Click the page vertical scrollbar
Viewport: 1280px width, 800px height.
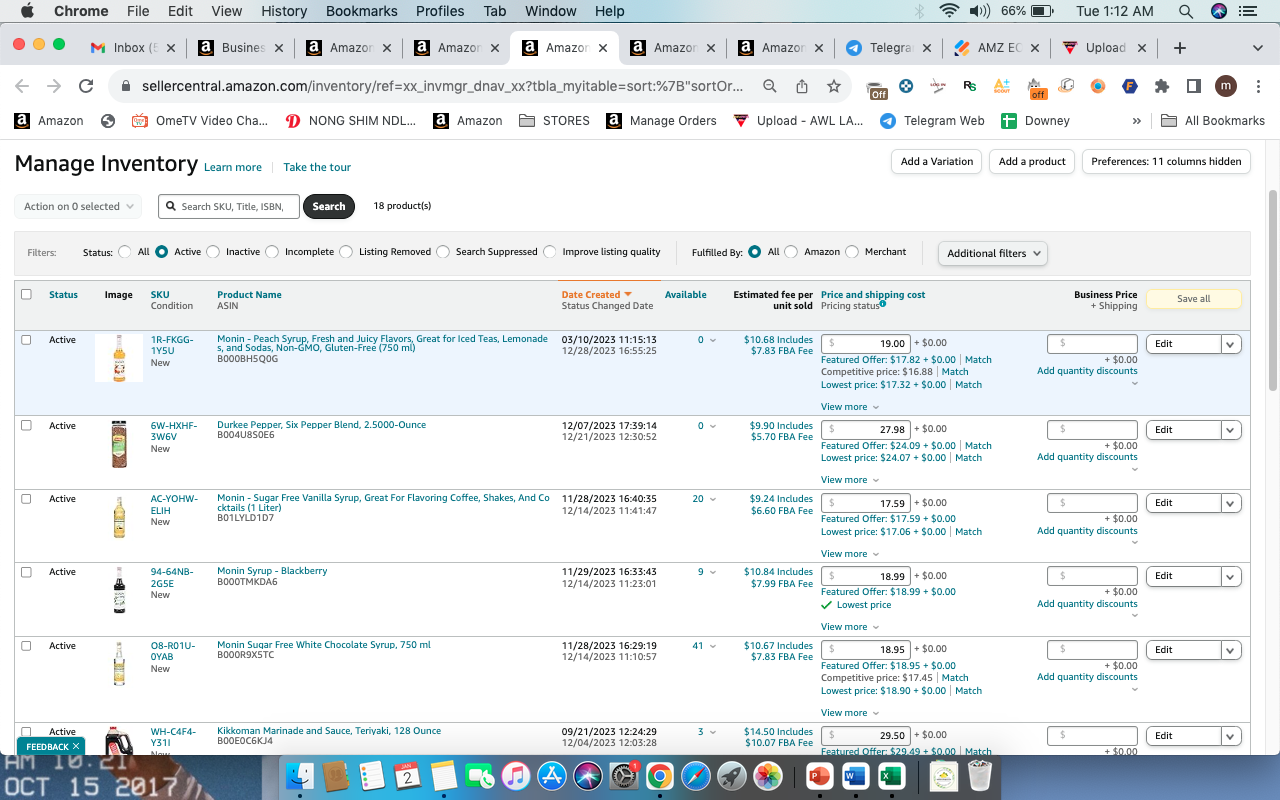tap(1273, 290)
